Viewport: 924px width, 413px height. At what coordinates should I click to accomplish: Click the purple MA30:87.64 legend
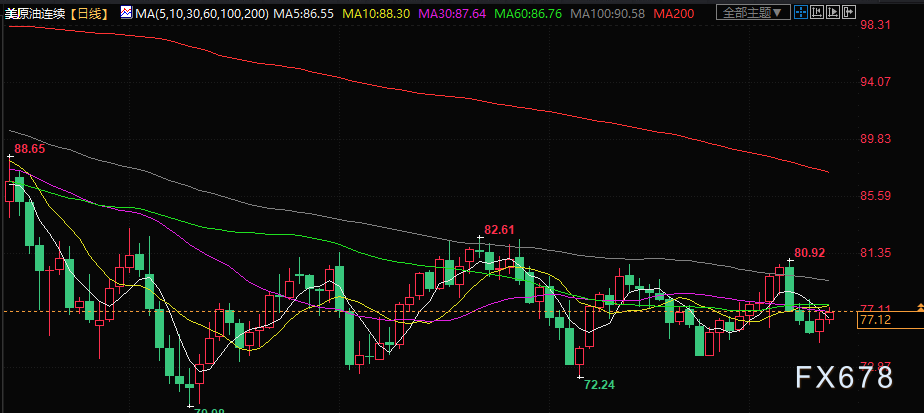[x=453, y=13]
